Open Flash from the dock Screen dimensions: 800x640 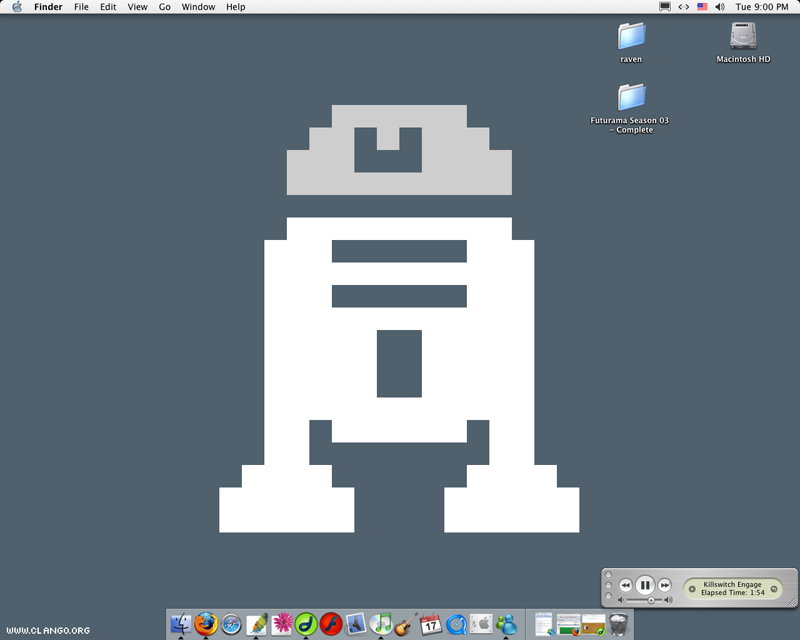coord(331,624)
